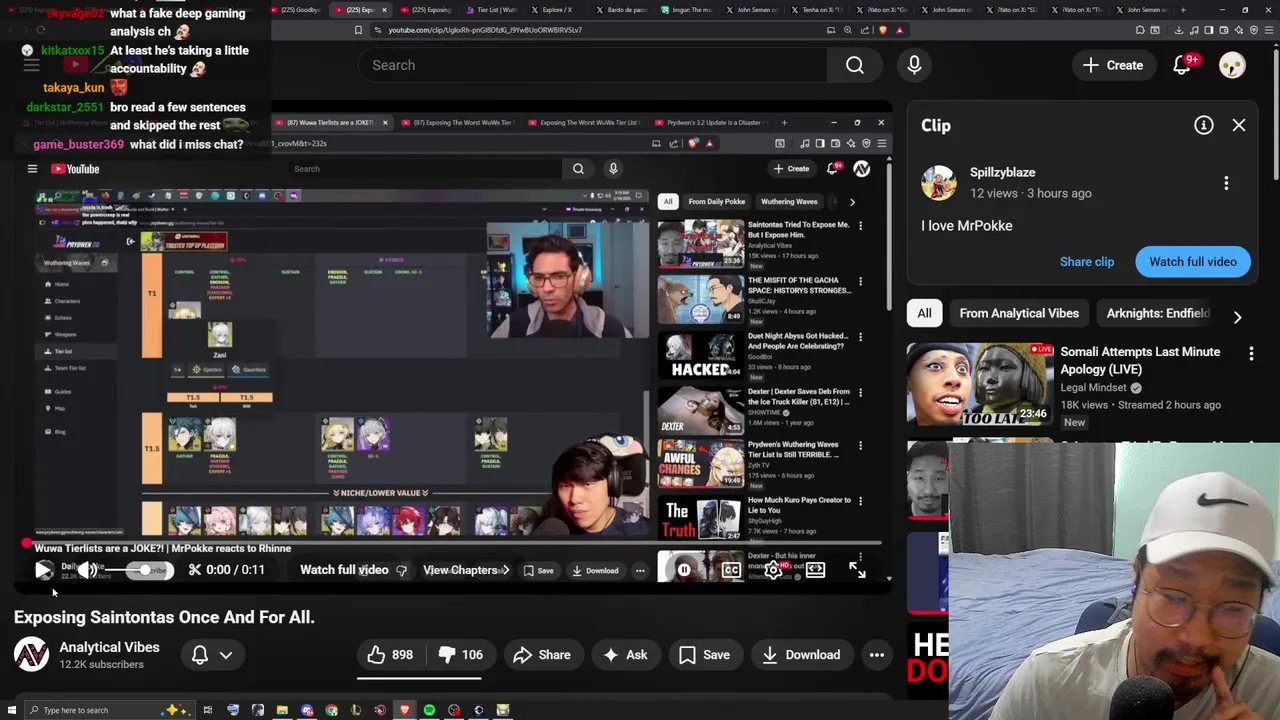Focus the YouTube search field

pyautogui.click(x=592, y=65)
